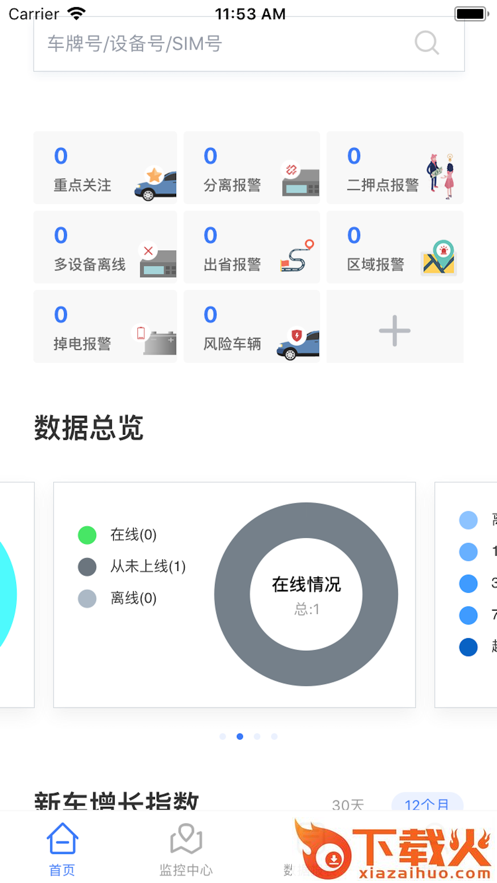Viewport: 497px width, 883px height.
Task: Go to the third carousel page dot
Action: click(257, 737)
